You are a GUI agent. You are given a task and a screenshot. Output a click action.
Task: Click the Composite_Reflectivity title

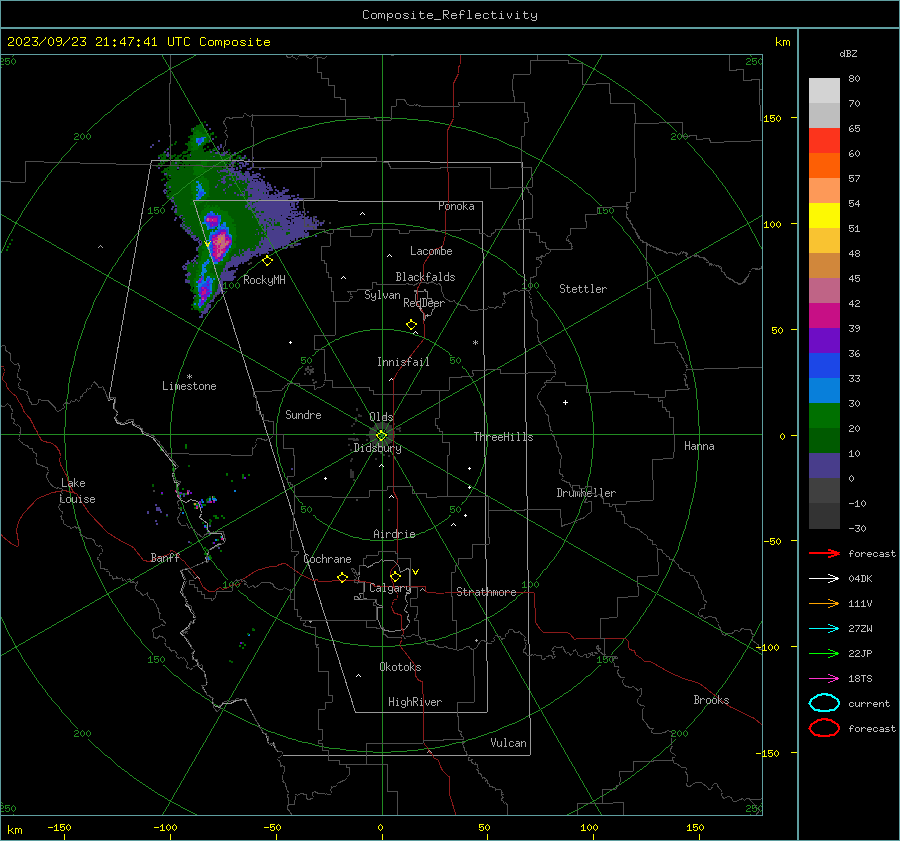coord(450,15)
